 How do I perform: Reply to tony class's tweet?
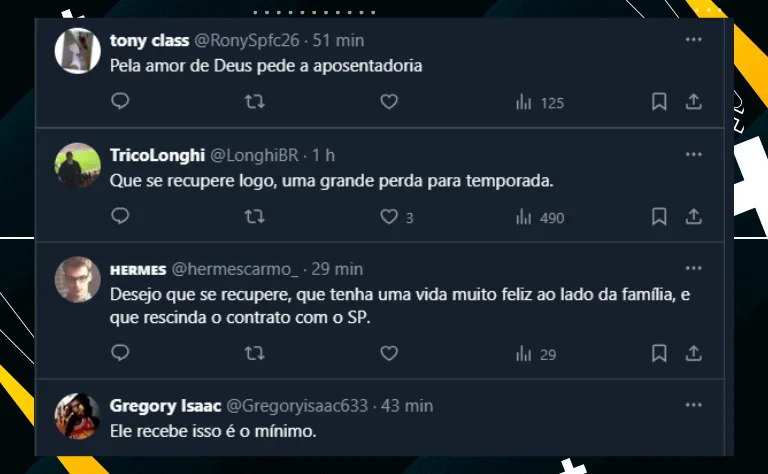click(x=120, y=101)
